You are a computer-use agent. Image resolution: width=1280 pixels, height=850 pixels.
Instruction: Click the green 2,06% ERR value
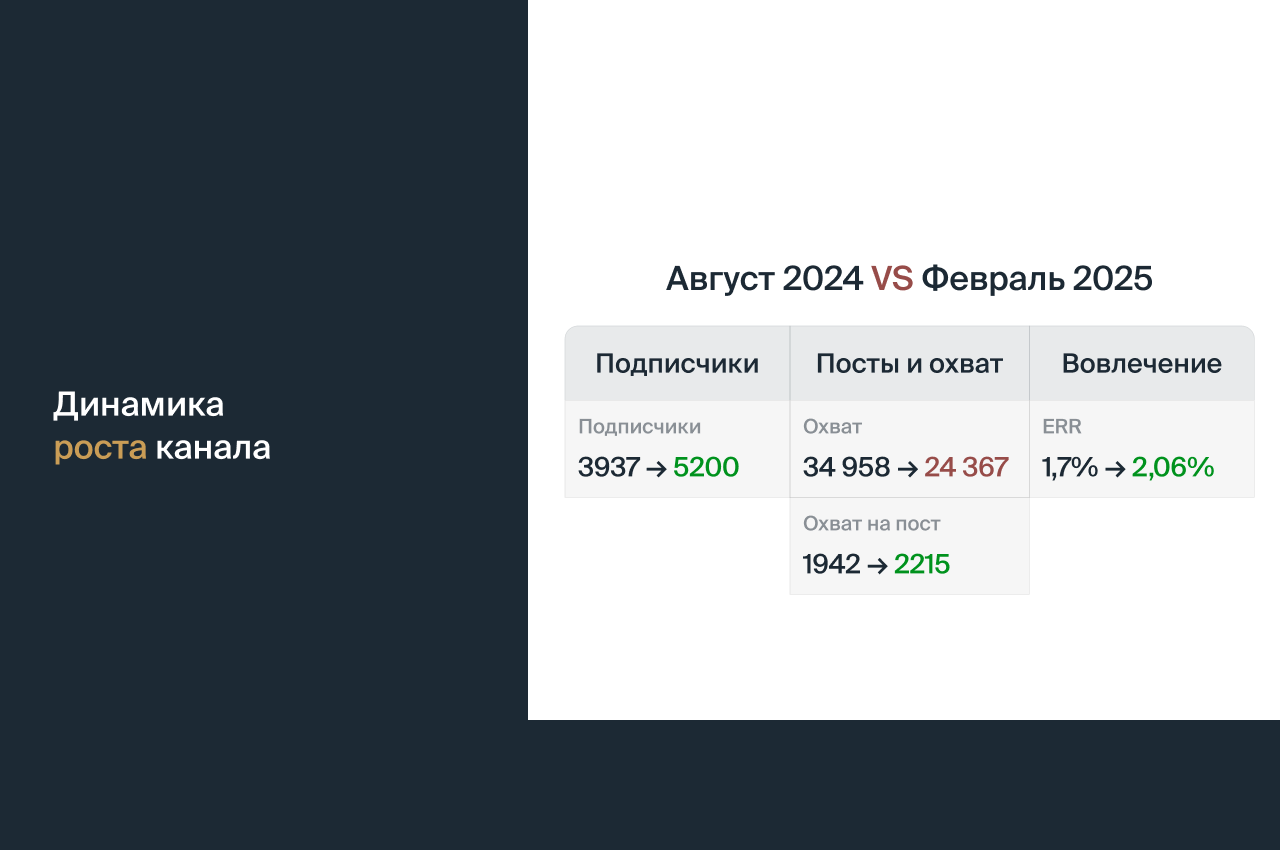coord(1173,467)
